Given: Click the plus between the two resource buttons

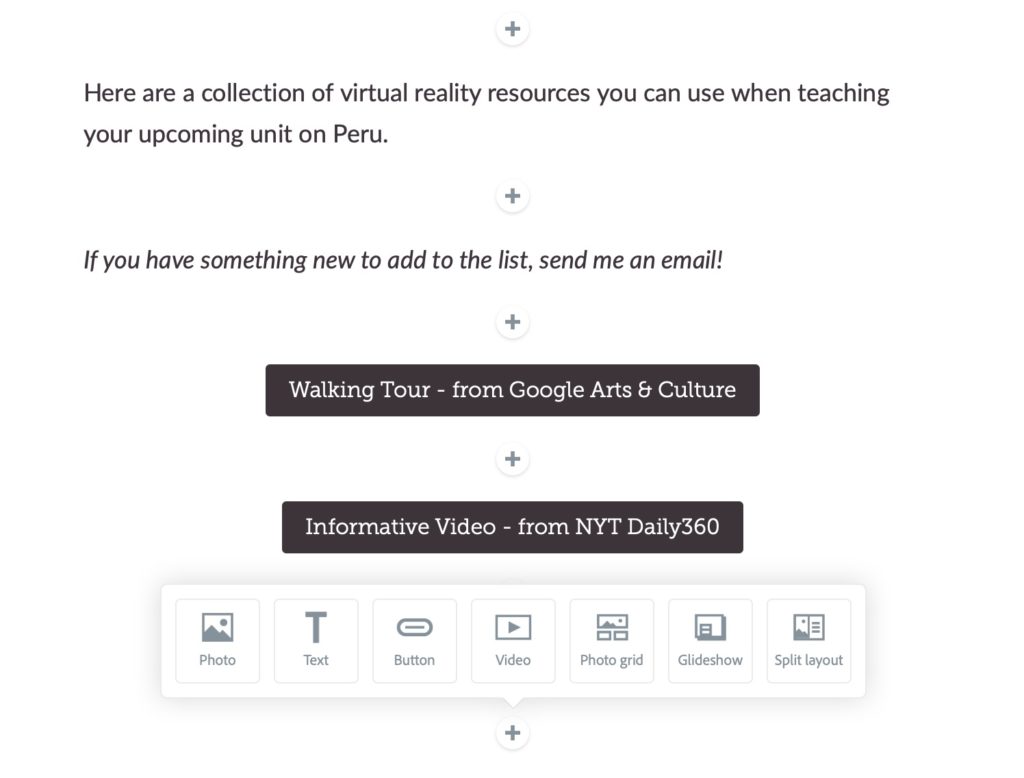Looking at the screenshot, I should (512, 459).
